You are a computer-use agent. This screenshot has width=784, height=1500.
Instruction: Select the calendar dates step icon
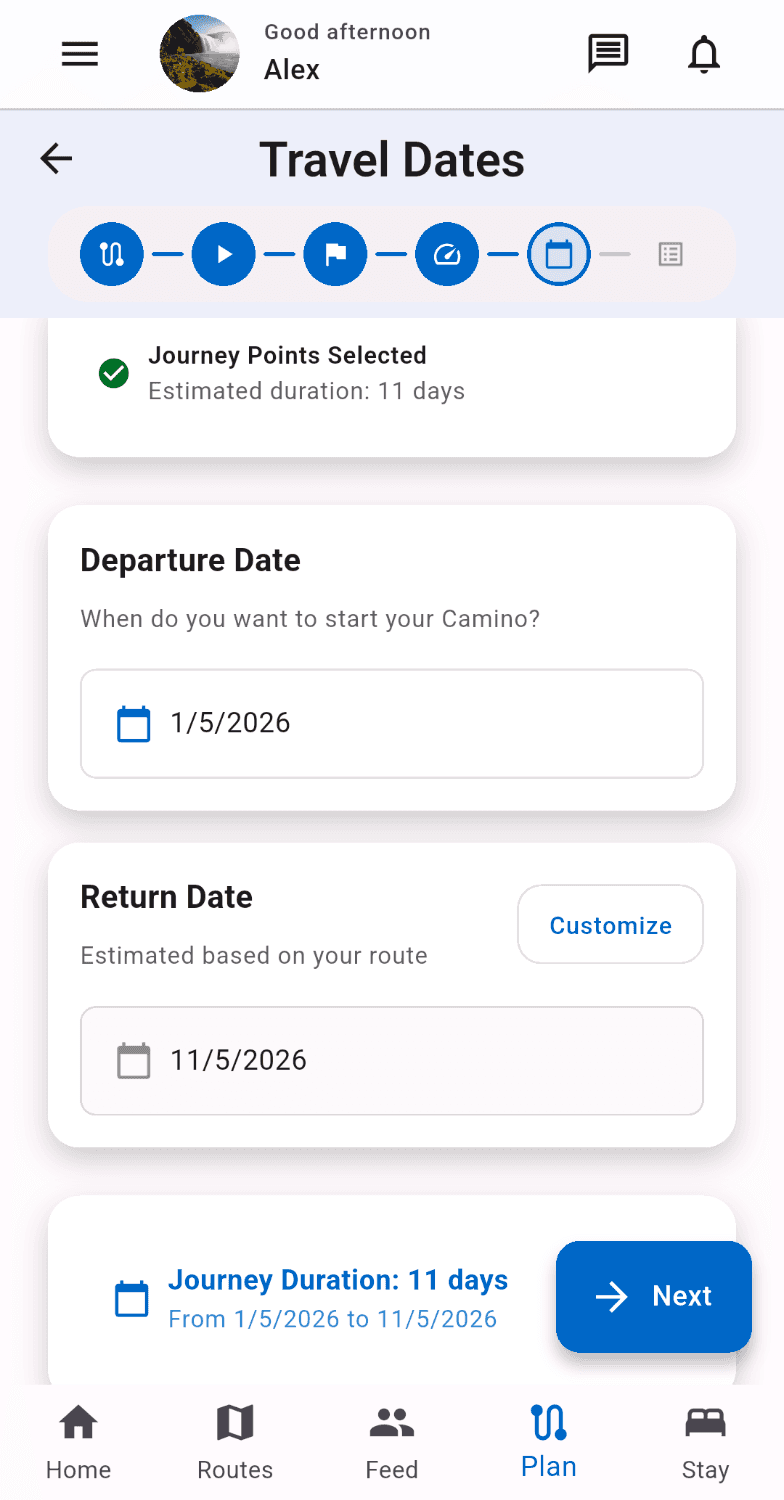pyautogui.click(x=559, y=254)
